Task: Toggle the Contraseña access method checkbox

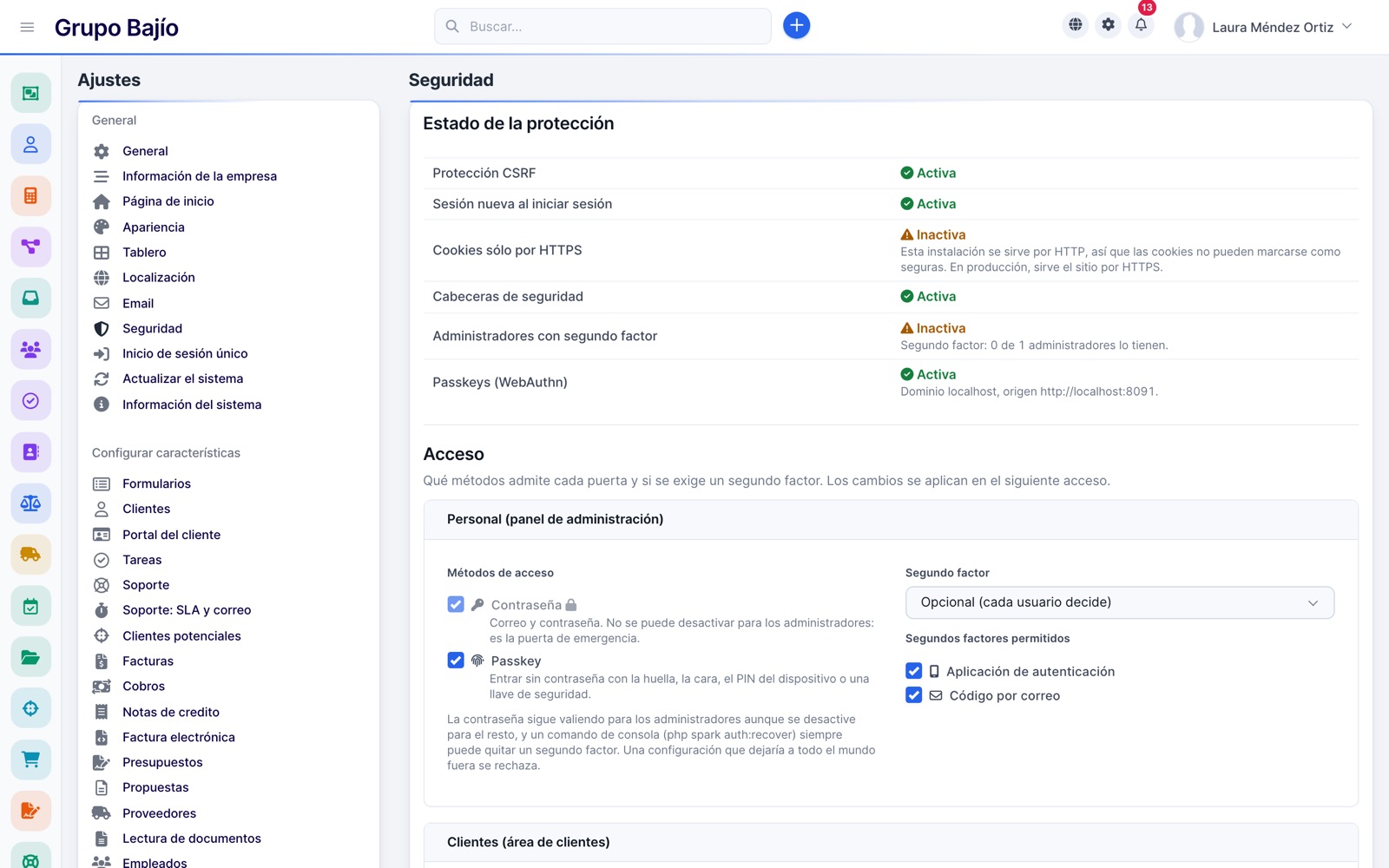Action: click(x=456, y=604)
